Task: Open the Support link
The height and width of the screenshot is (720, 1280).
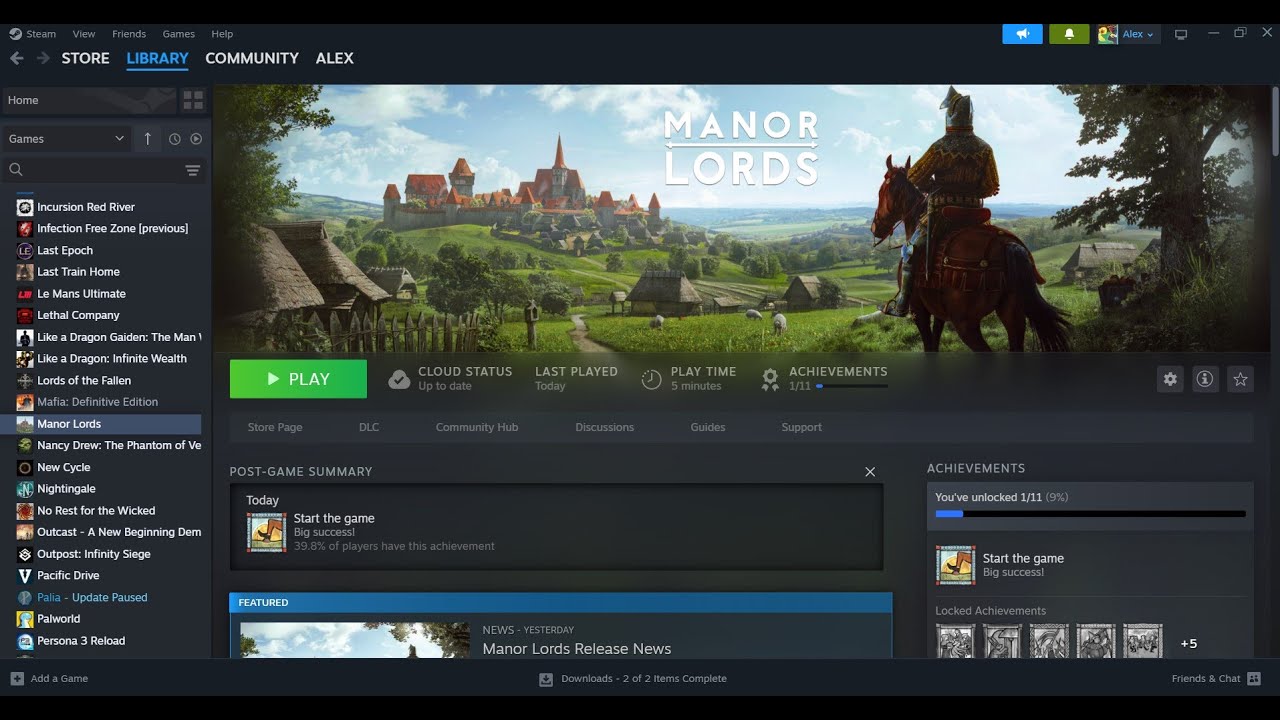Action: (x=801, y=427)
